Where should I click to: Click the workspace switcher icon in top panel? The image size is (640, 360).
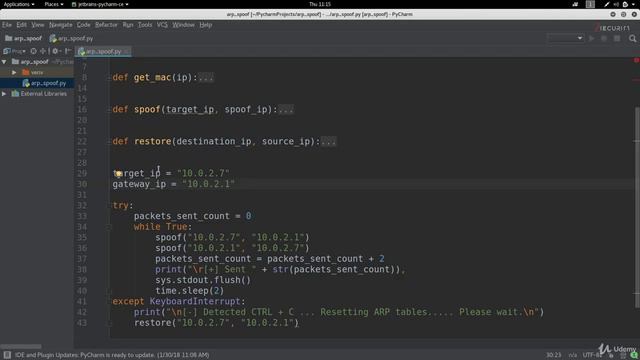(x=590, y=4)
